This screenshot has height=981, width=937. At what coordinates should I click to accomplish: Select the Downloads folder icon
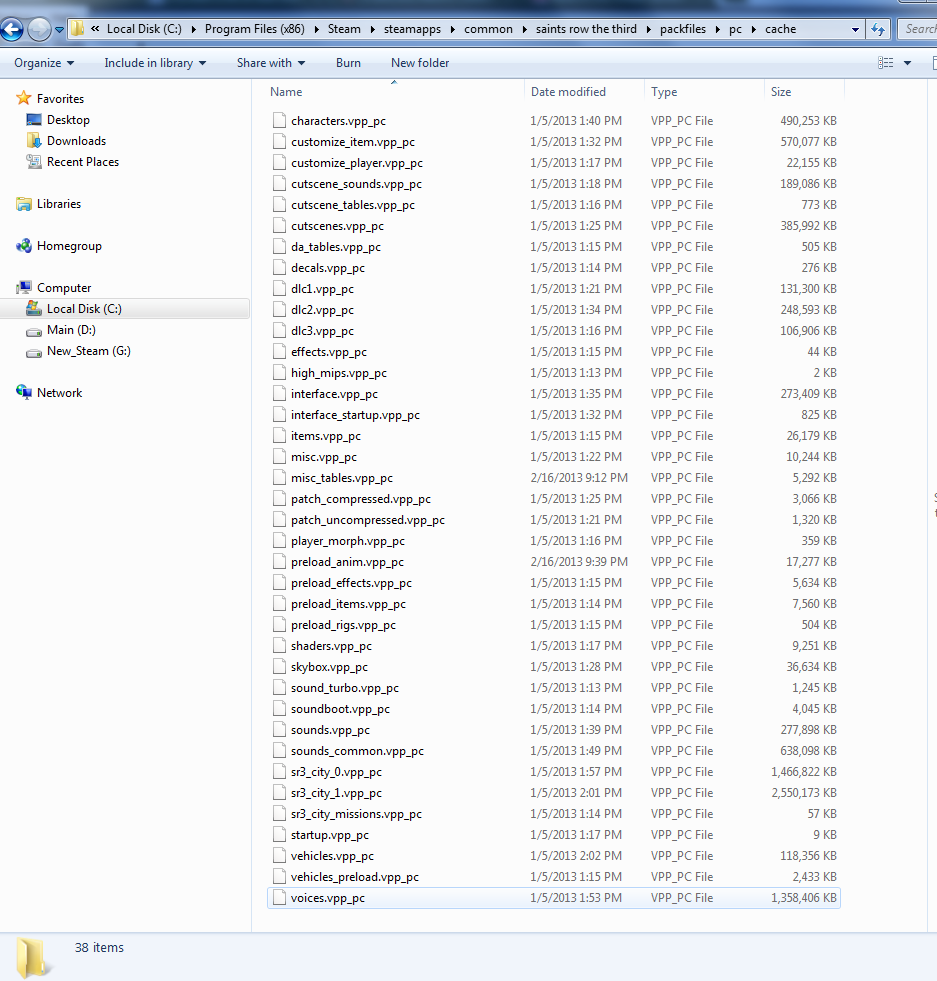pos(34,141)
